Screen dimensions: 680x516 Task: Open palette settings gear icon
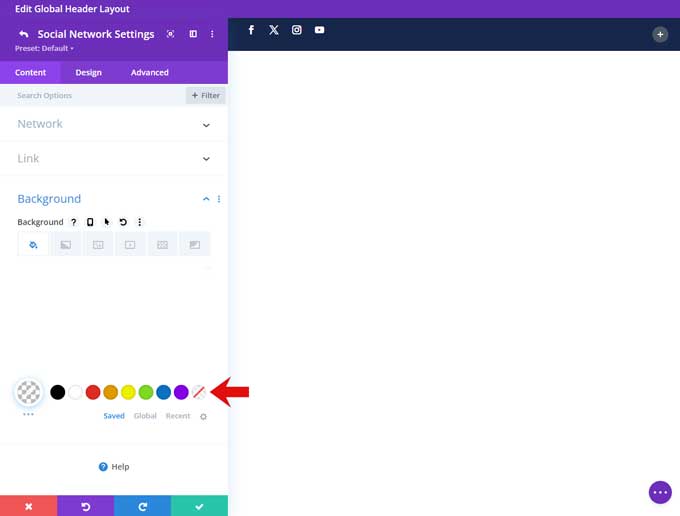coord(203,417)
